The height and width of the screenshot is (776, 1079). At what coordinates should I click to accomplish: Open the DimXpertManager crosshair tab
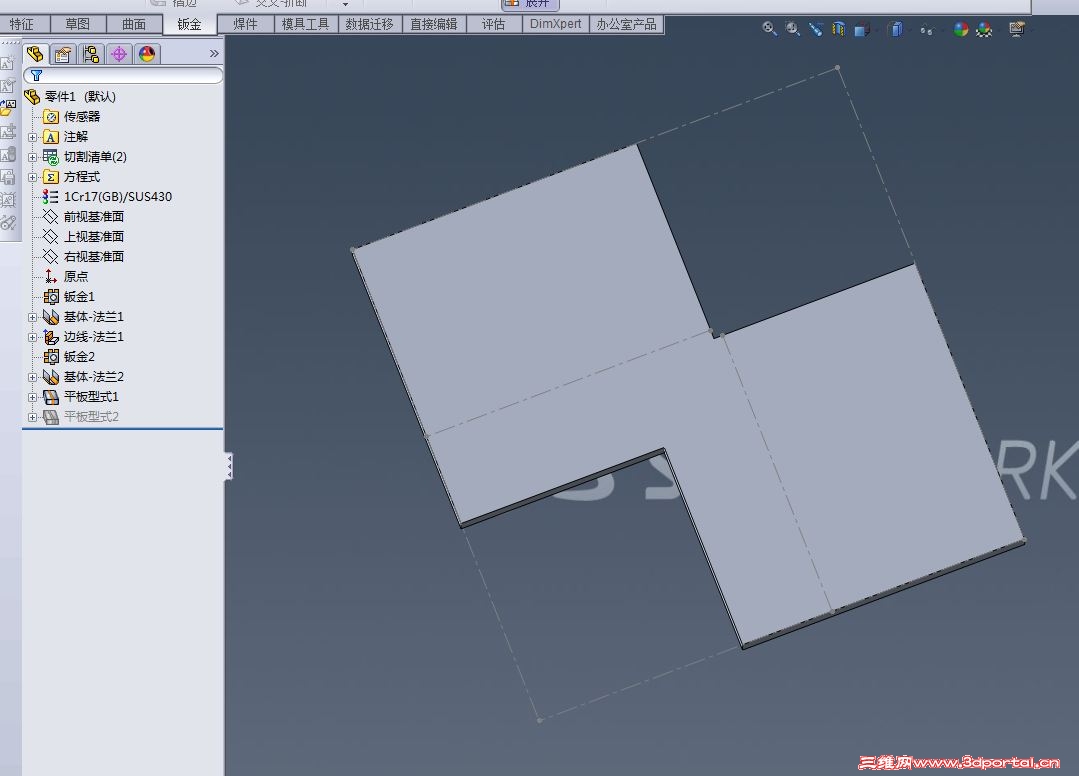pyautogui.click(x=118, y=54)
